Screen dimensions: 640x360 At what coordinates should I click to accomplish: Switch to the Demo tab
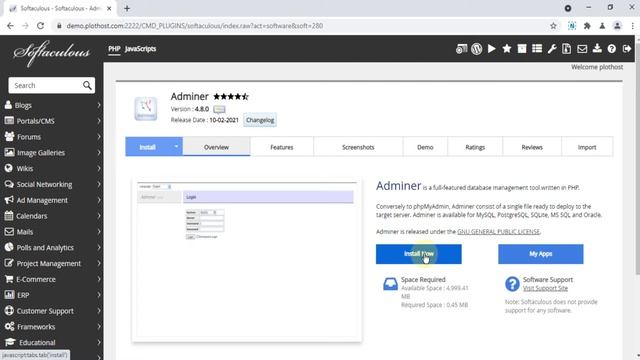click(425, 147)
